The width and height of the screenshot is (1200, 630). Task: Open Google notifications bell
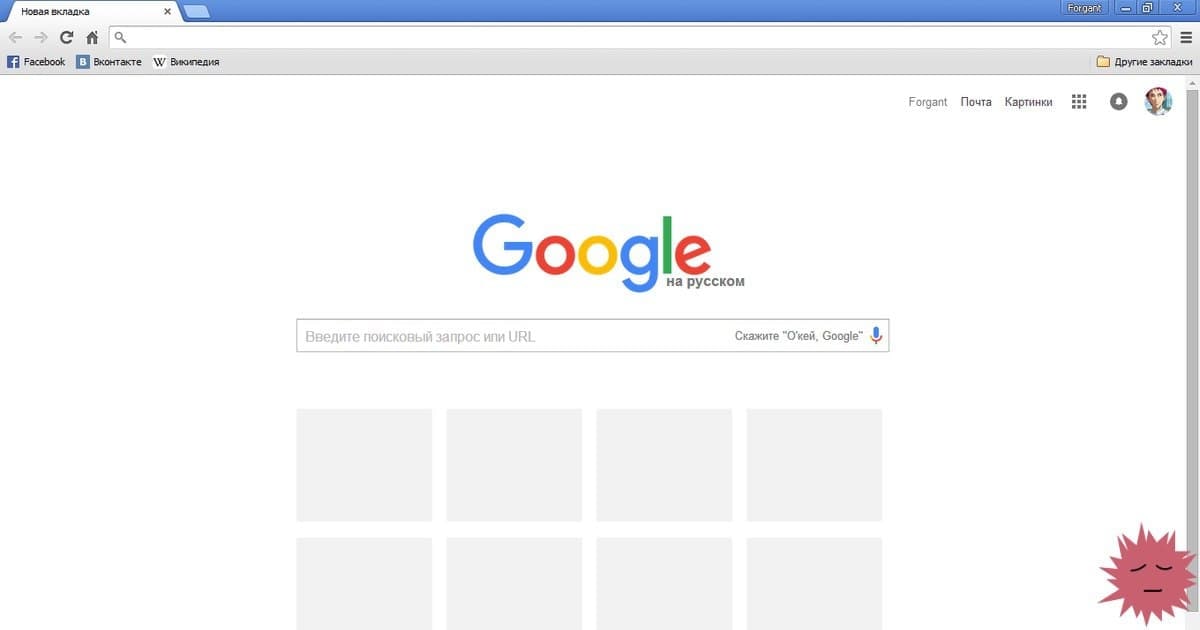(1119, 102)
